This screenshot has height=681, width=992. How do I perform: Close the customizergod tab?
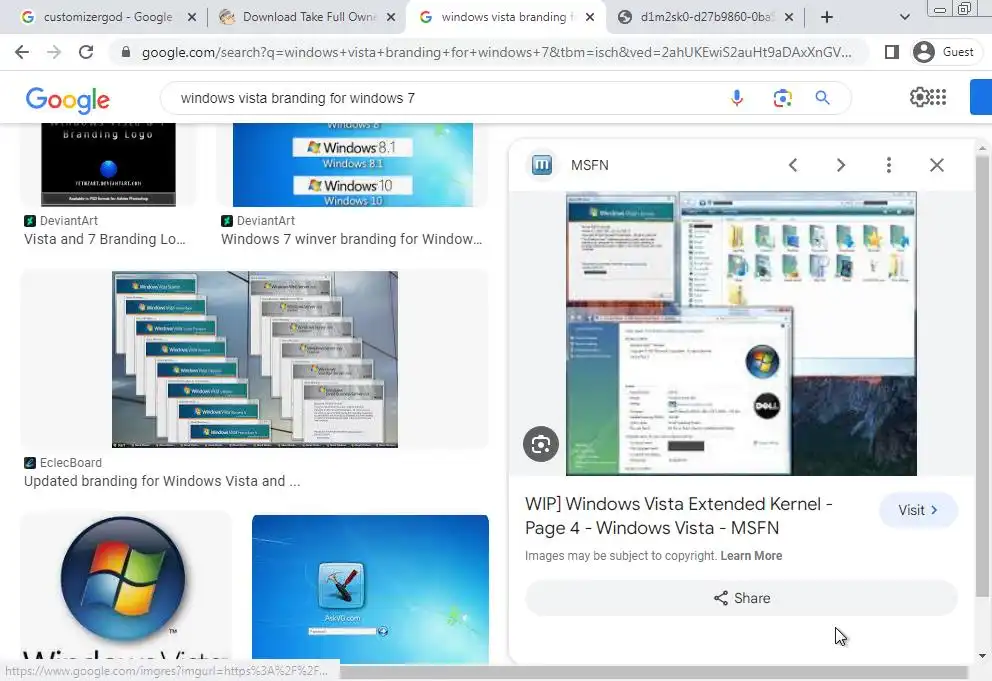point(192,18)
